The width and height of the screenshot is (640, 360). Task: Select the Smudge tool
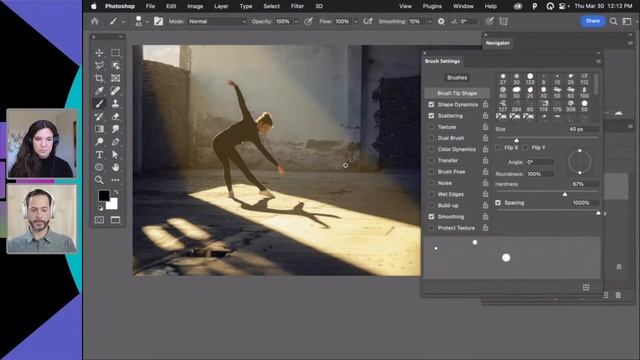tap(116, 129)
